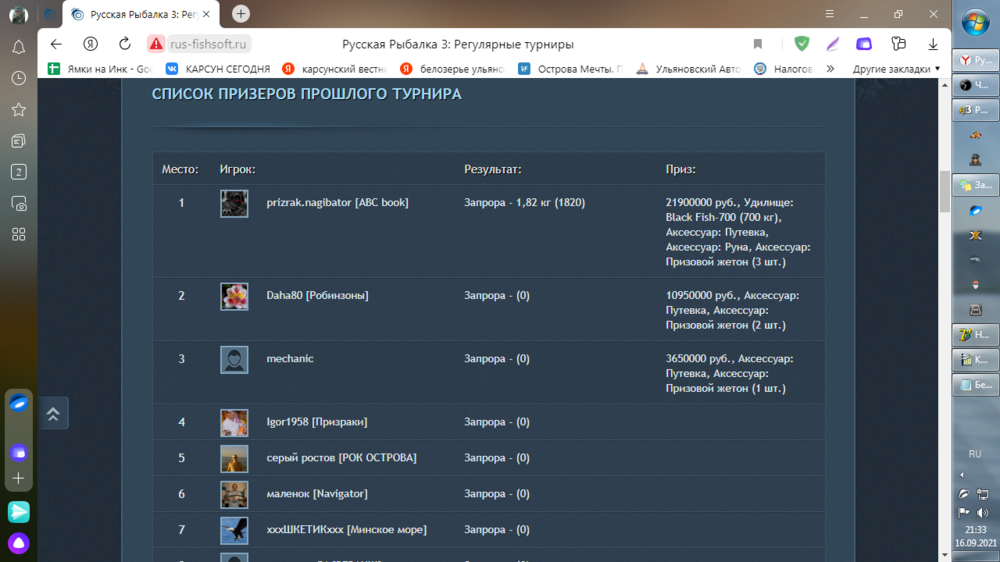Screen dimensions: 1000x562
Task: Click the sidebar screenshot camera icon
Action: click(18, 203)
